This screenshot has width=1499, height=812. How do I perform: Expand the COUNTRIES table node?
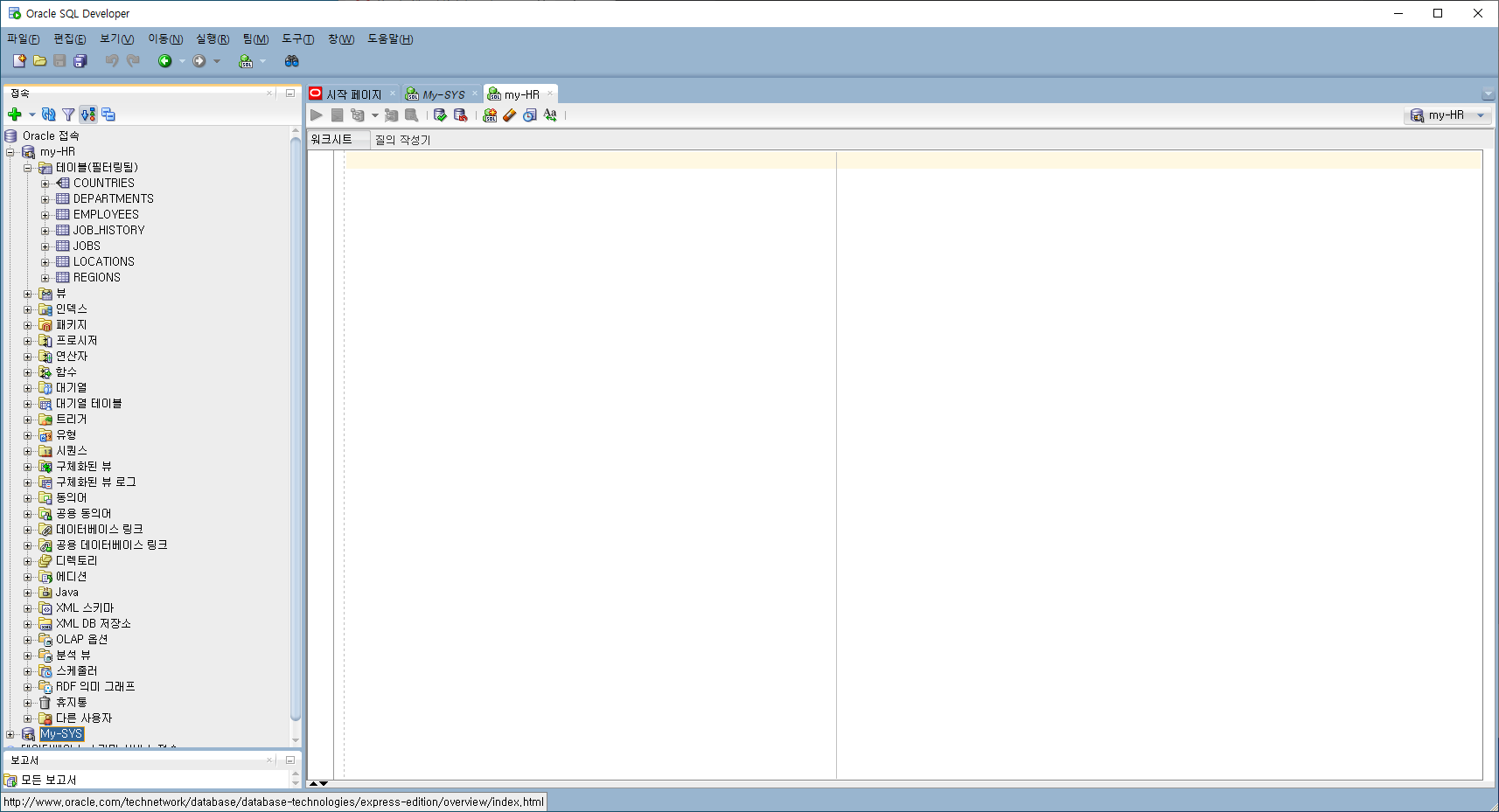(45, 184)
